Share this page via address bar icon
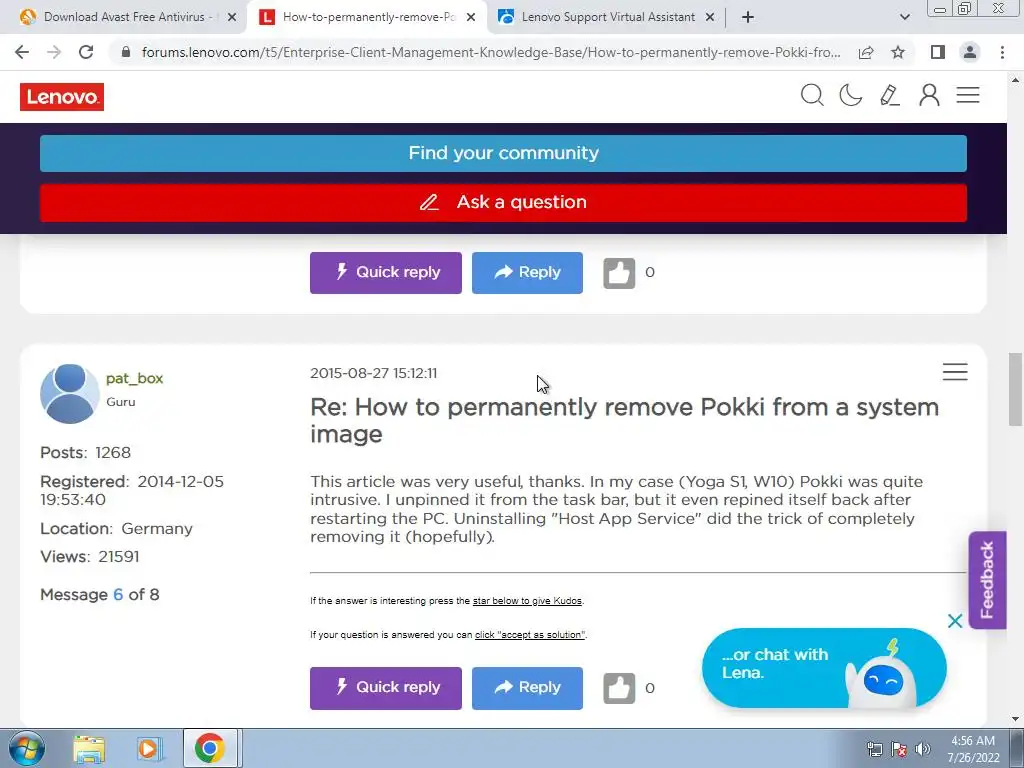This screenshot has width=1024, height=768. (x=866, y=52)
